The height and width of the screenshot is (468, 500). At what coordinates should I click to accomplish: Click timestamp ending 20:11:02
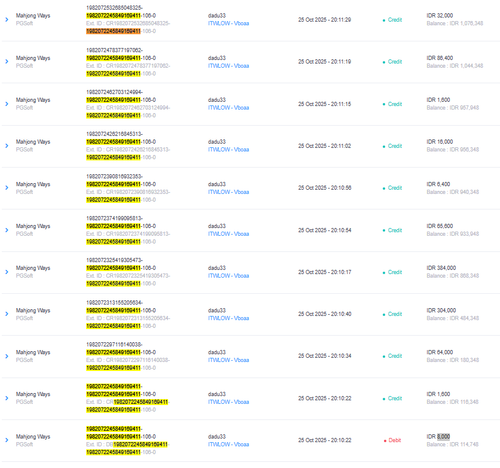click(x=324, y=146)
